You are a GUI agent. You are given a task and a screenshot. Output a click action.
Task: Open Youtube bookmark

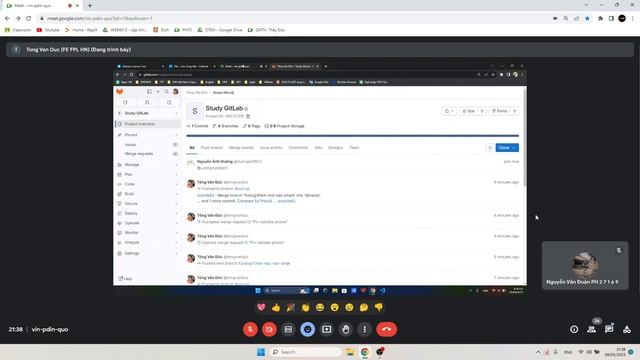coord(48,30)
